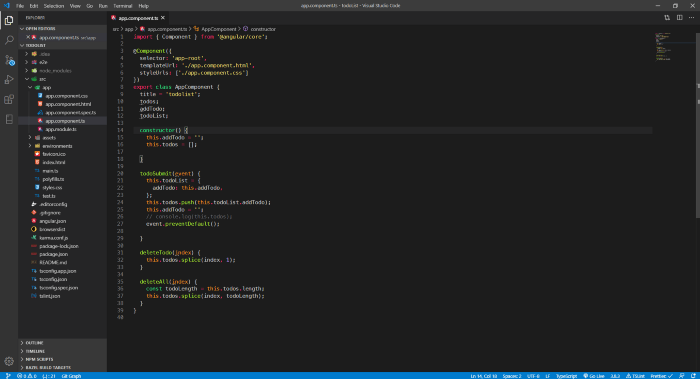Screen dimensions: 700x379
Task: Click the Prettier status indicator
Action: pyautogui.click(x=661, y=376)
